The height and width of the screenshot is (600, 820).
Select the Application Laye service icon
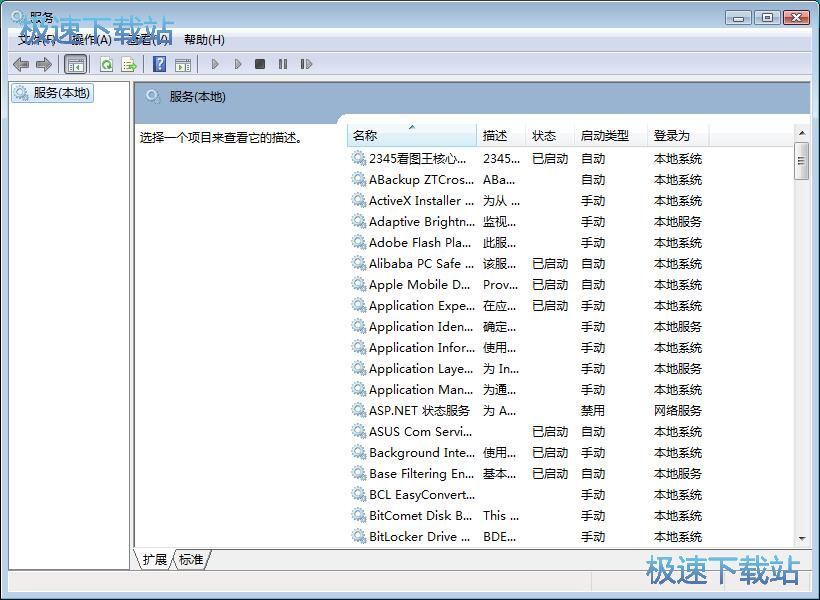click(x=358, y=368)
